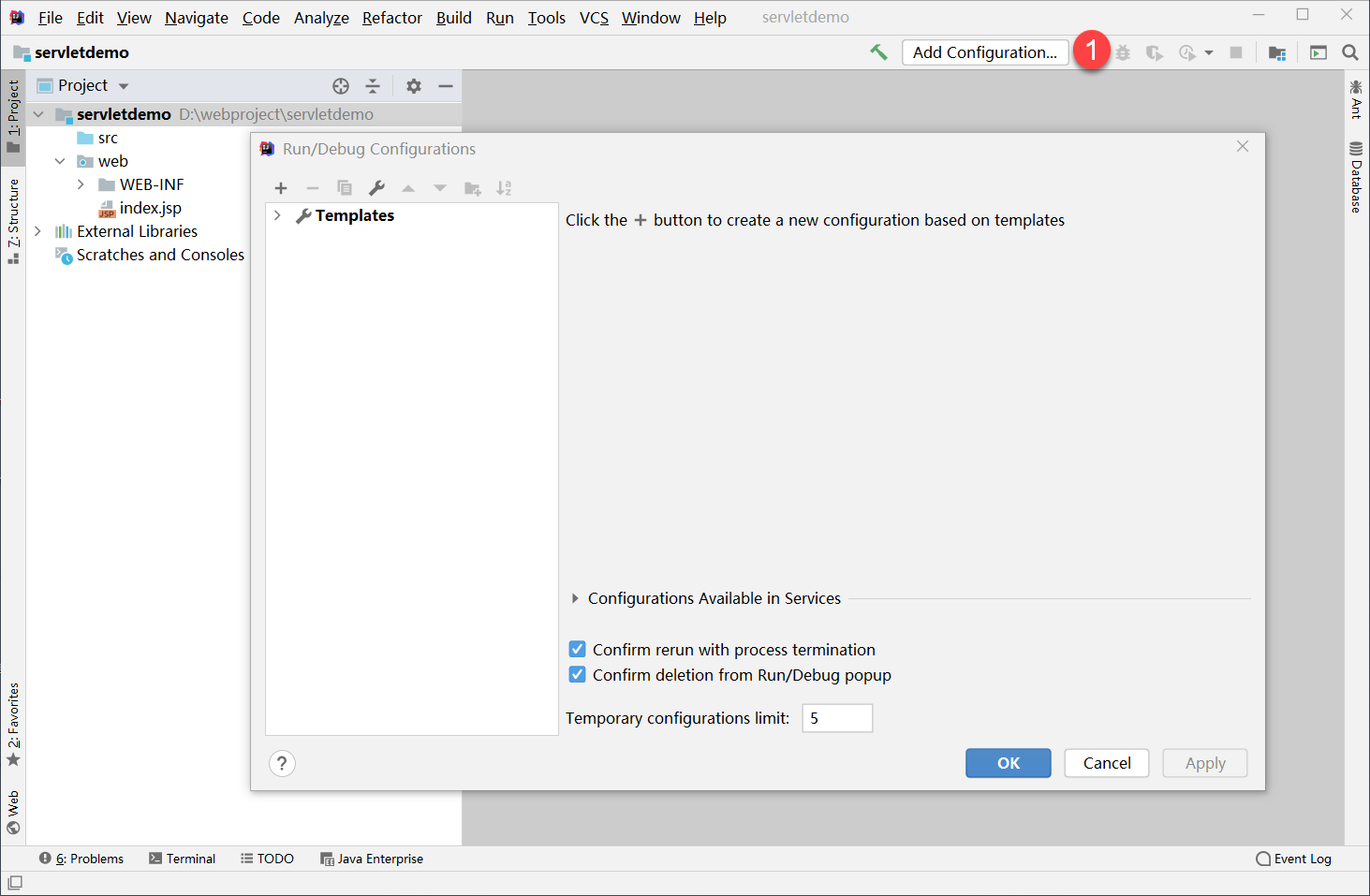Viewport: 1370px width, 896px height.
Task: Click the Build project hammer icon
Action: pyautogui.click(x=878, y=52)
